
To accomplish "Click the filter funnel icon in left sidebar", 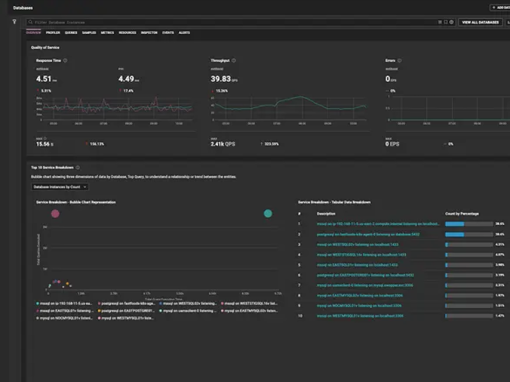I will click(14, 22).
